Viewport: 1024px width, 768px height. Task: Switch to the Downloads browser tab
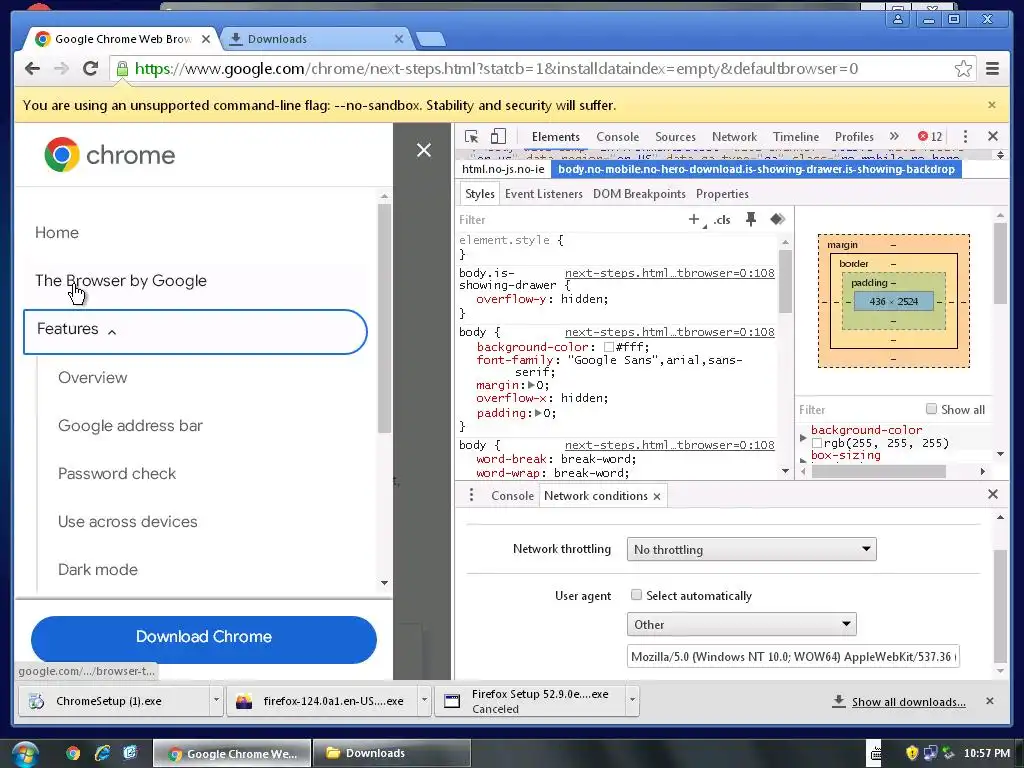click(315, 39)
